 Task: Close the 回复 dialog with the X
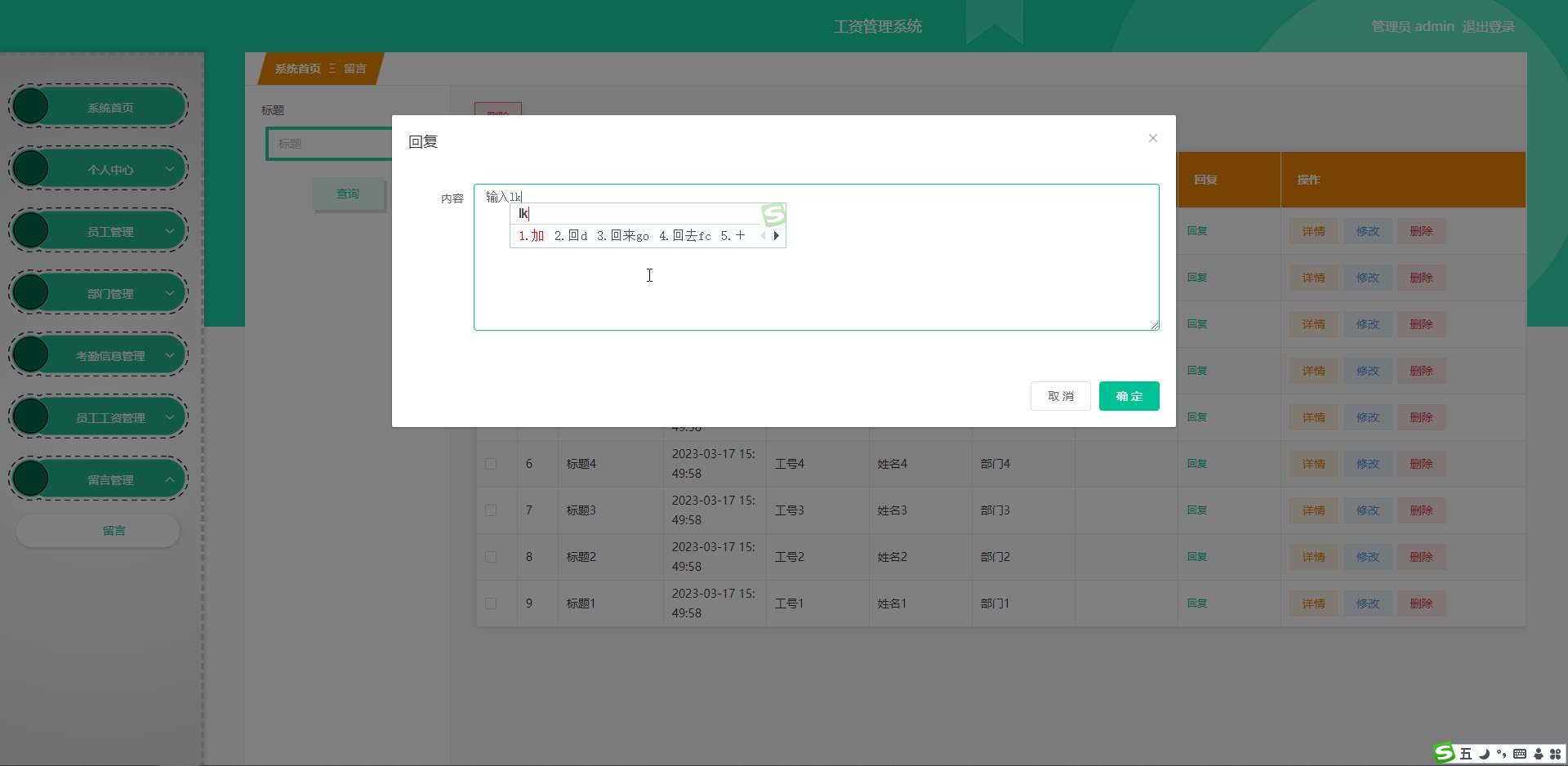click(1153, 138)
